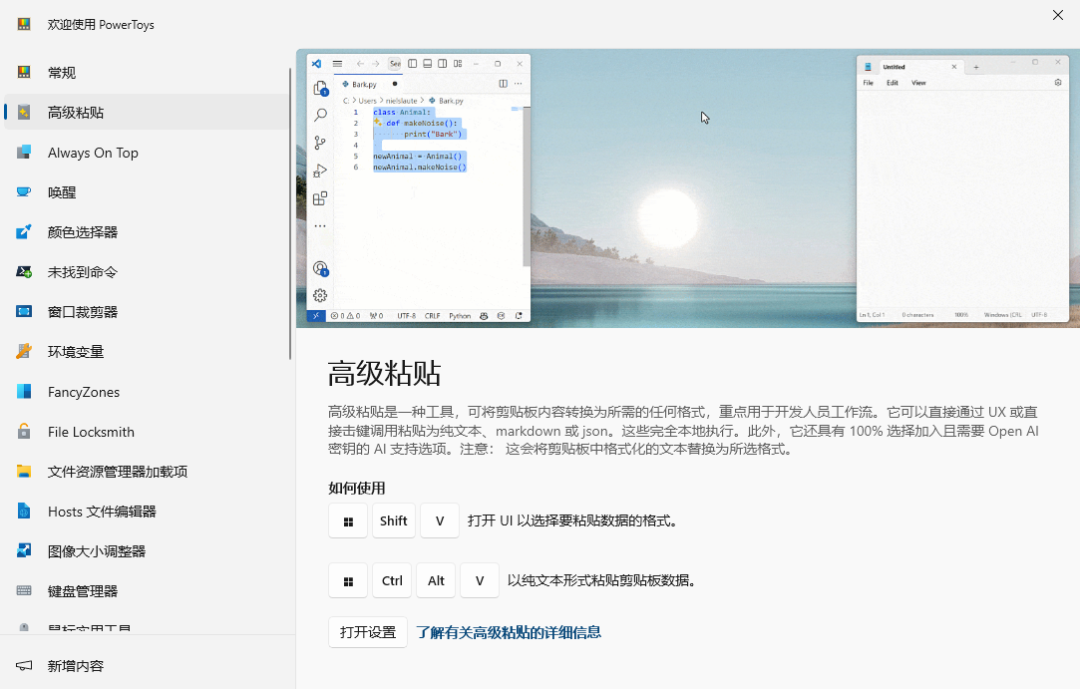Open the FancyZones page
Screen dimensions: 1080x689
click(145, 392)
